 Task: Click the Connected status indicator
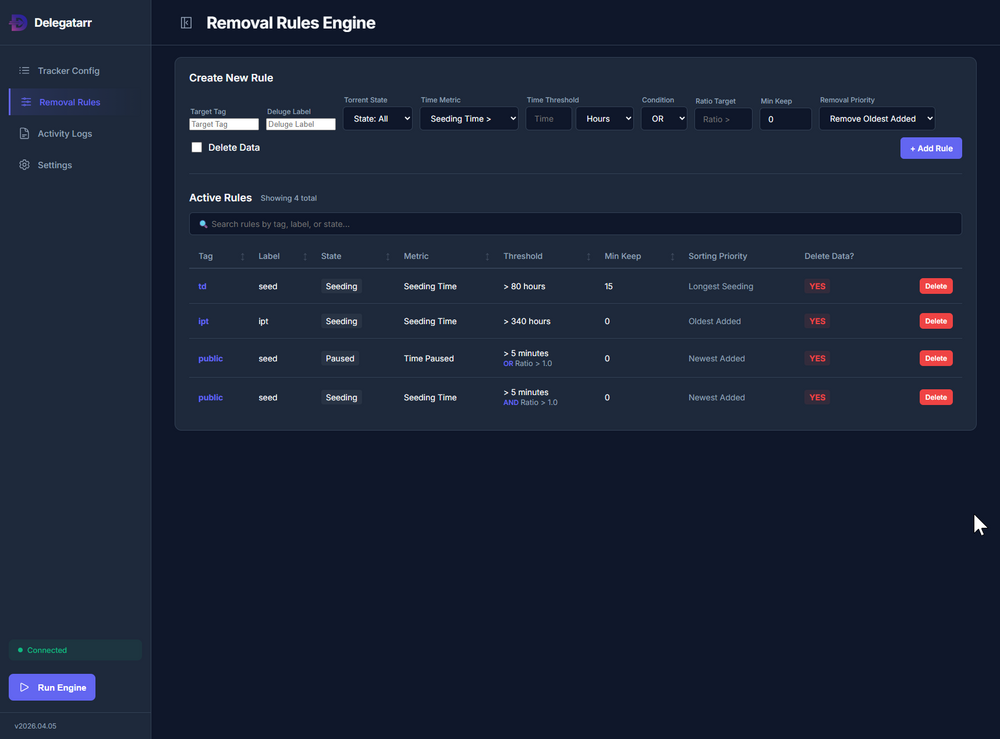pyautogui.click(x=75, y=650)
